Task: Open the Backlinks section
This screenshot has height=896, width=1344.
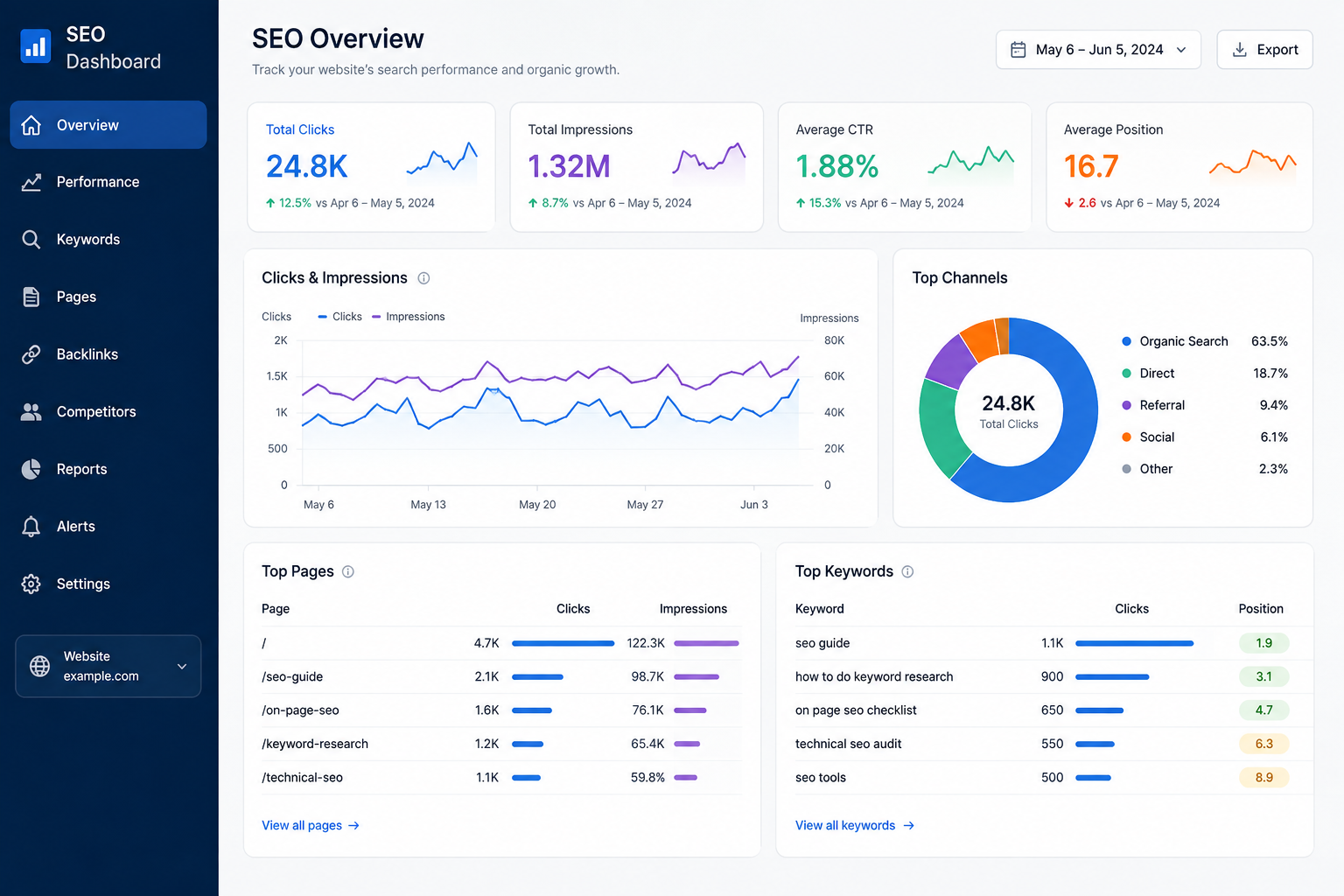Action: [x=108, y=354]
